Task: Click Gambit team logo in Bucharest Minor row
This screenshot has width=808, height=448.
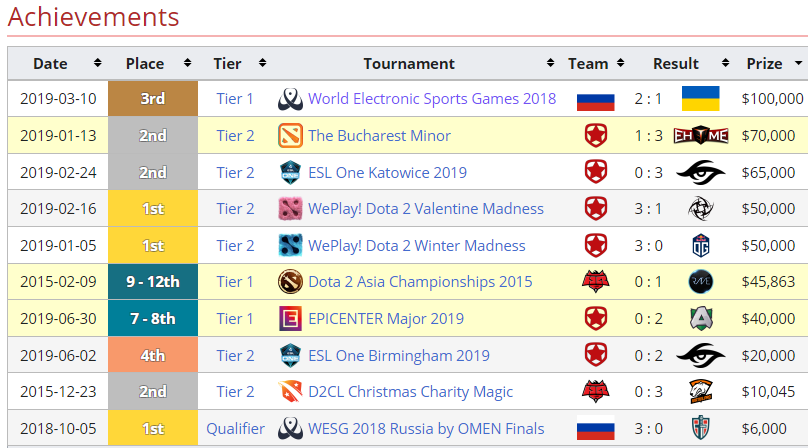Action: 595,136
